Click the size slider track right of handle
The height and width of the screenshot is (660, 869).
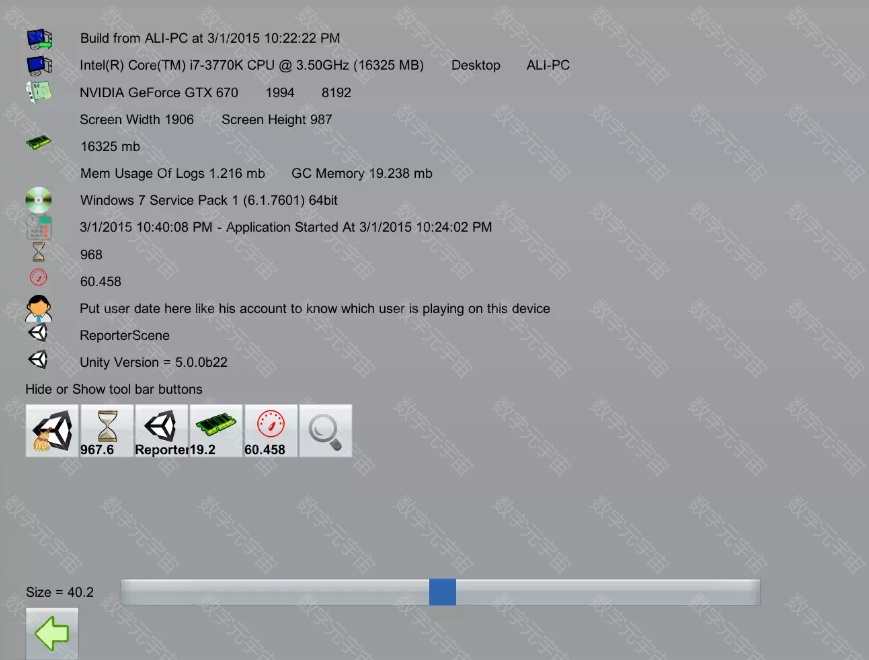coord(608,592)
